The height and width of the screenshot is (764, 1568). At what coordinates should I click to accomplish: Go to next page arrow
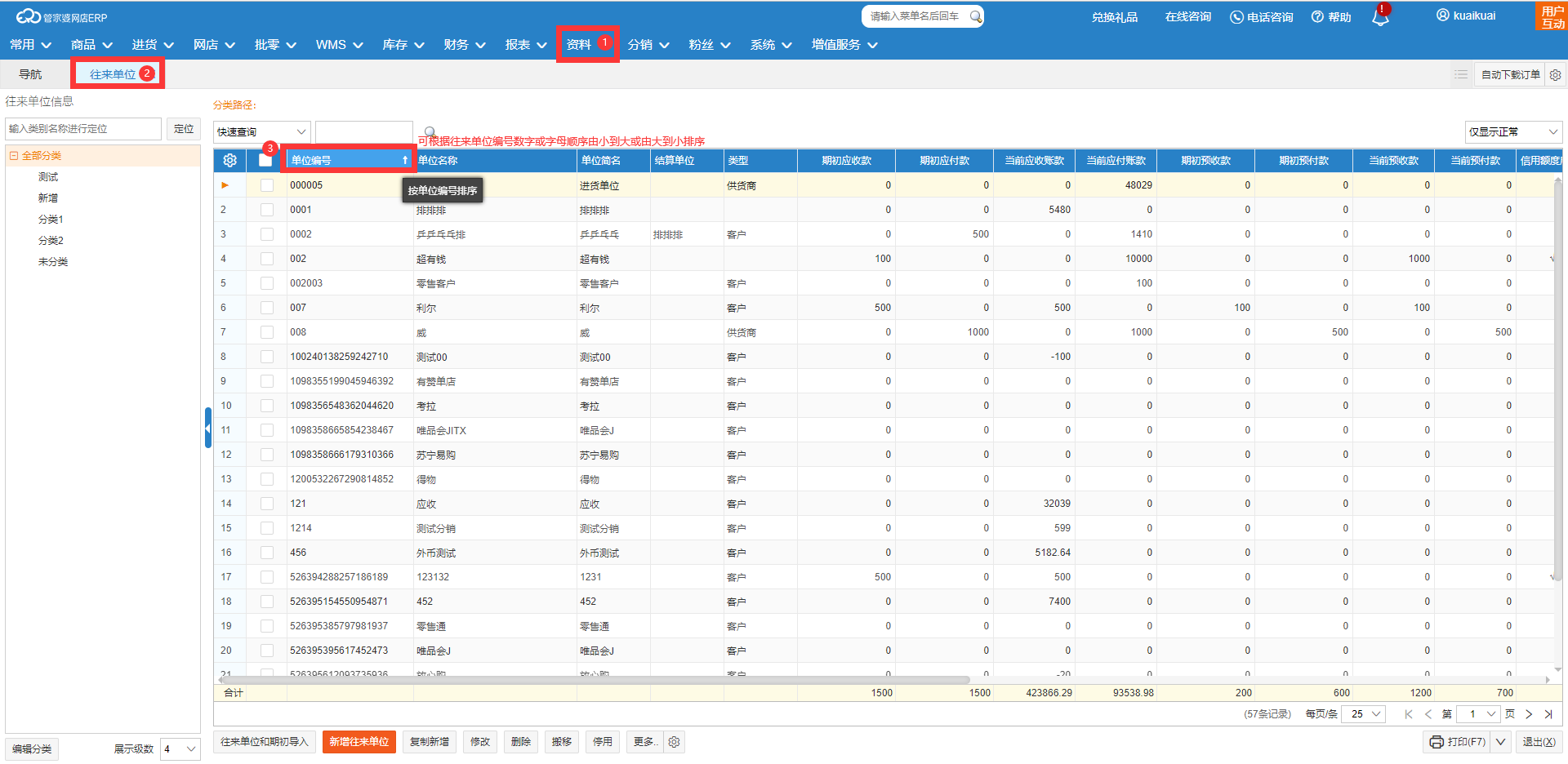click(x=1529, y=714)
